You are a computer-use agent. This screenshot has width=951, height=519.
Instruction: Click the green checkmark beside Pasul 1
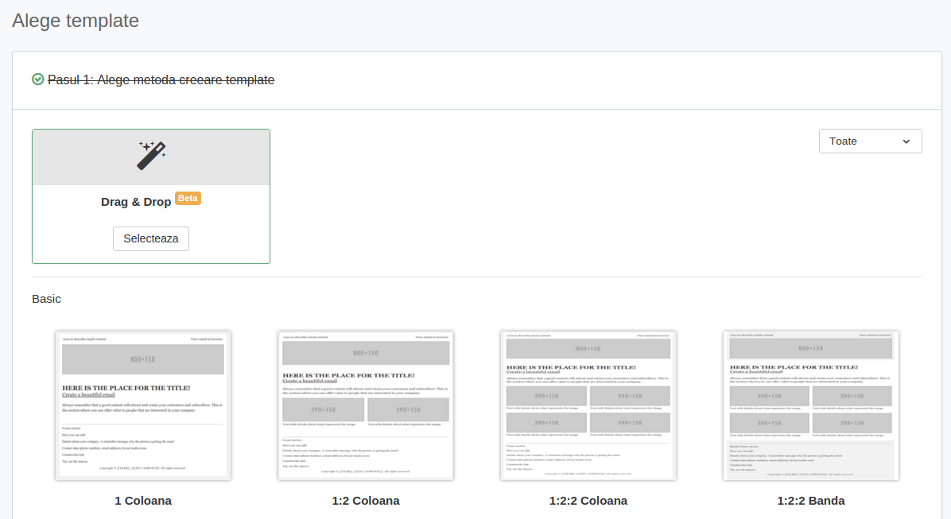[38, 80]
